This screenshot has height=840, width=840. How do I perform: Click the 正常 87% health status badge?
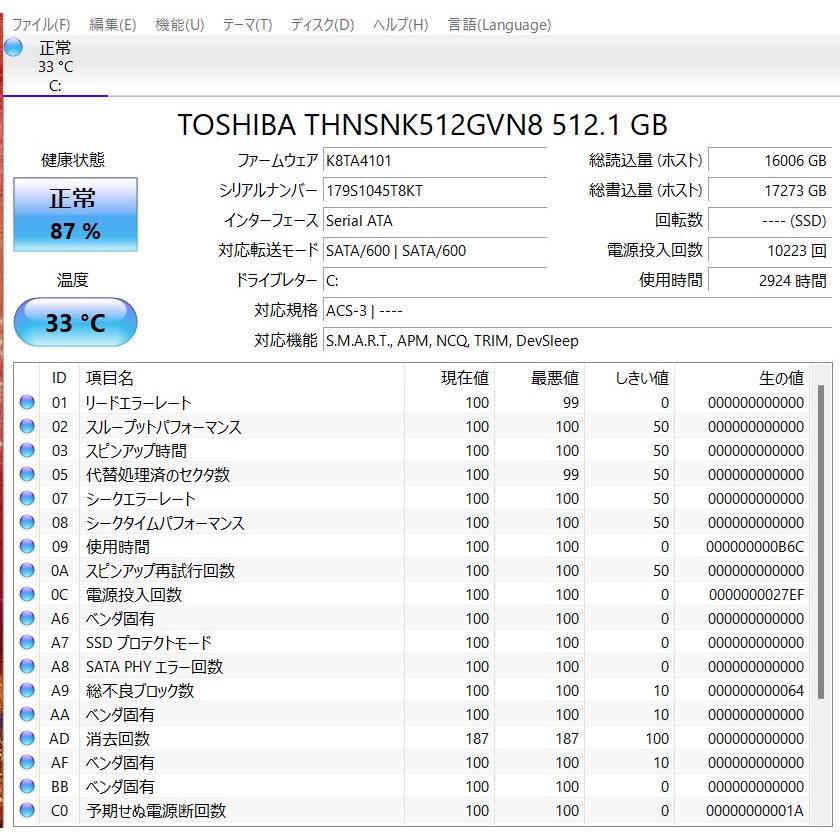pos(74,213)
